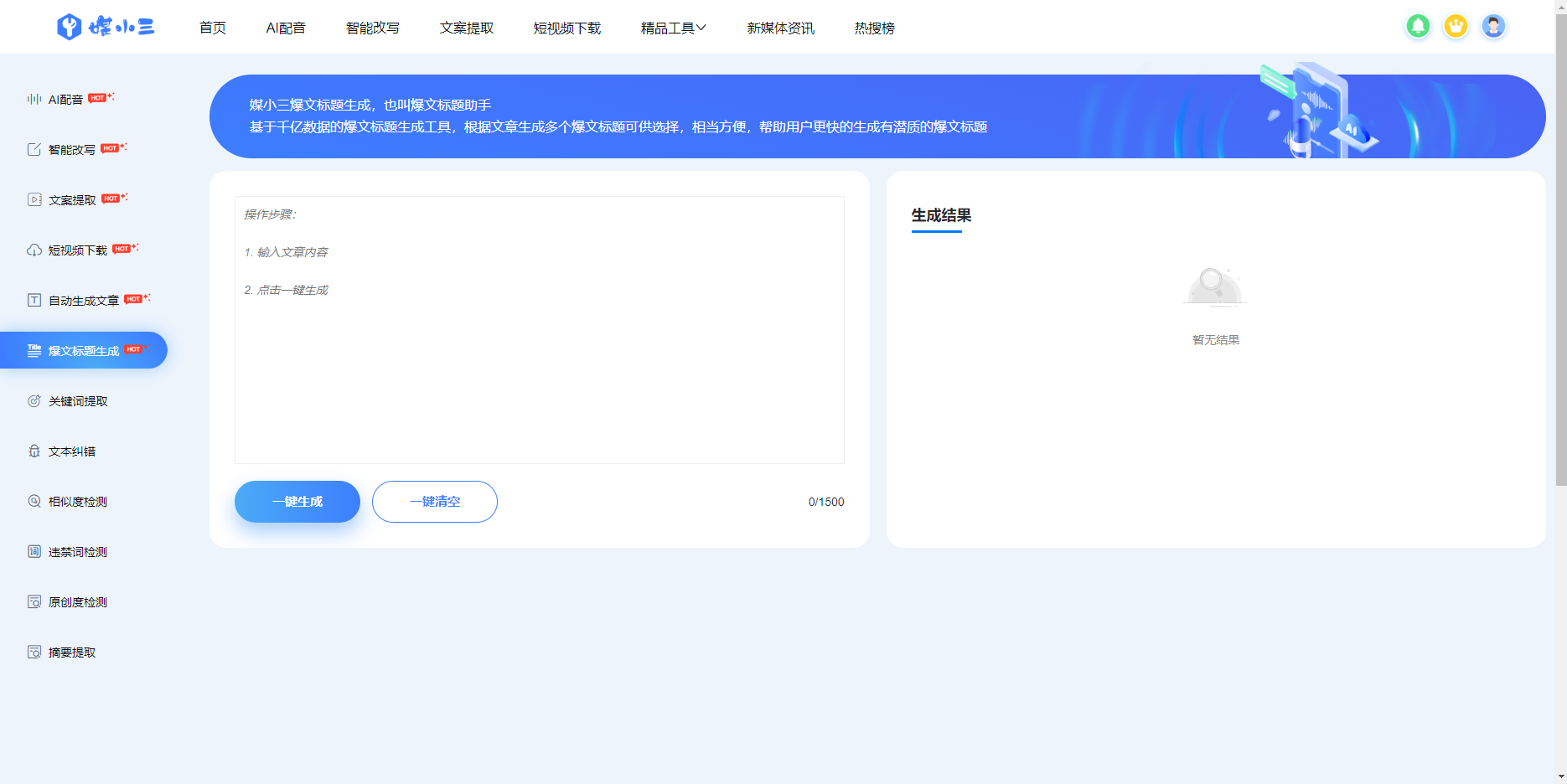Go to 自动生成文章 in the sidebar

point(84,301)
